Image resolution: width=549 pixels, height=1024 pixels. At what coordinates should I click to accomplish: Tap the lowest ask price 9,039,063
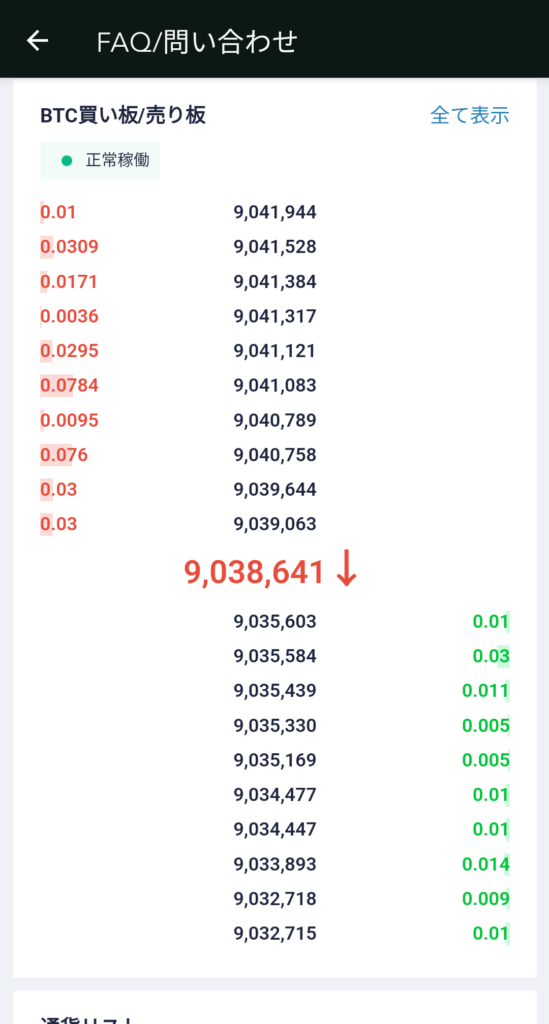tap(275, 524)
